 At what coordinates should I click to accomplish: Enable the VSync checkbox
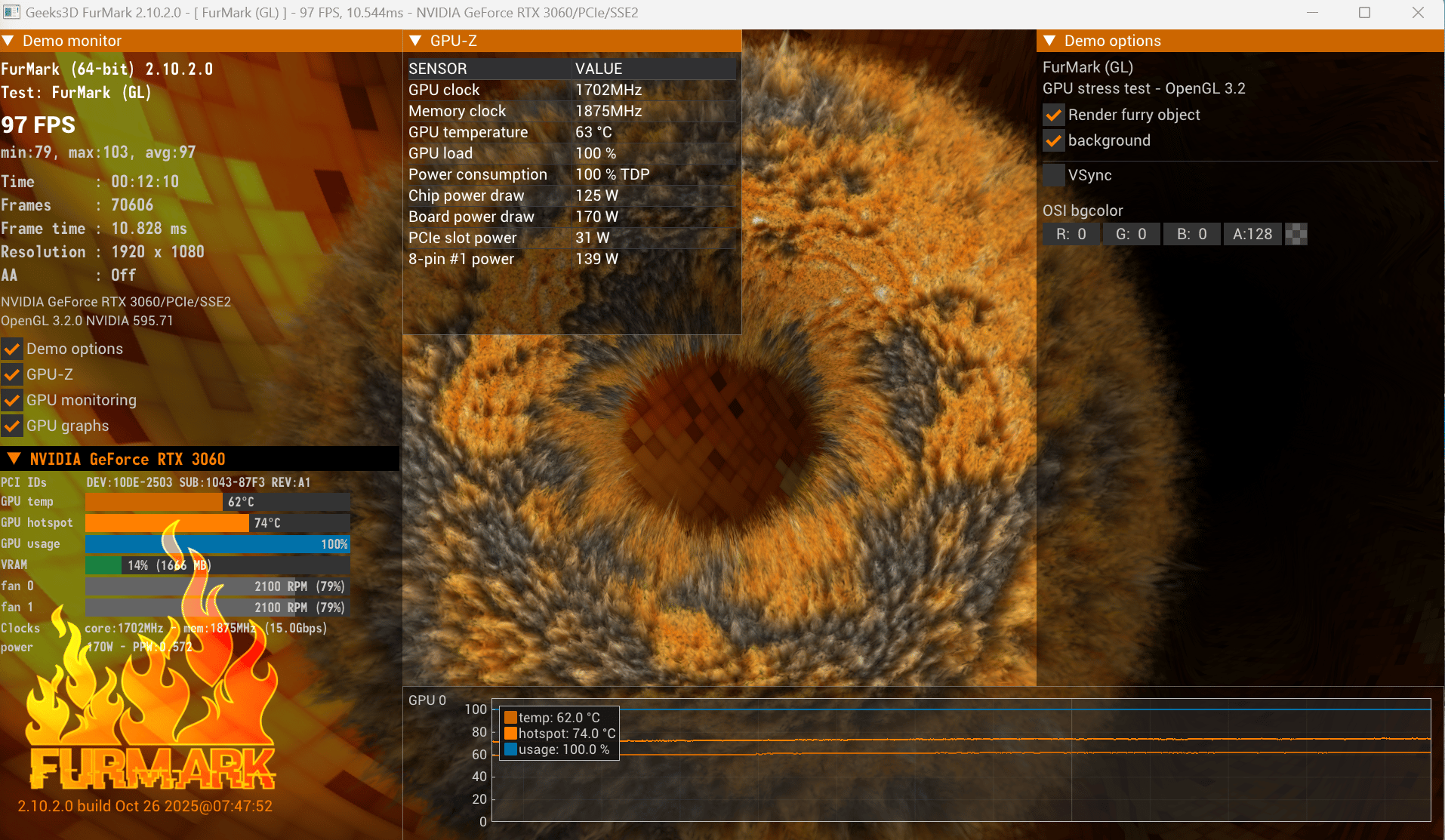coord(1054,176)
